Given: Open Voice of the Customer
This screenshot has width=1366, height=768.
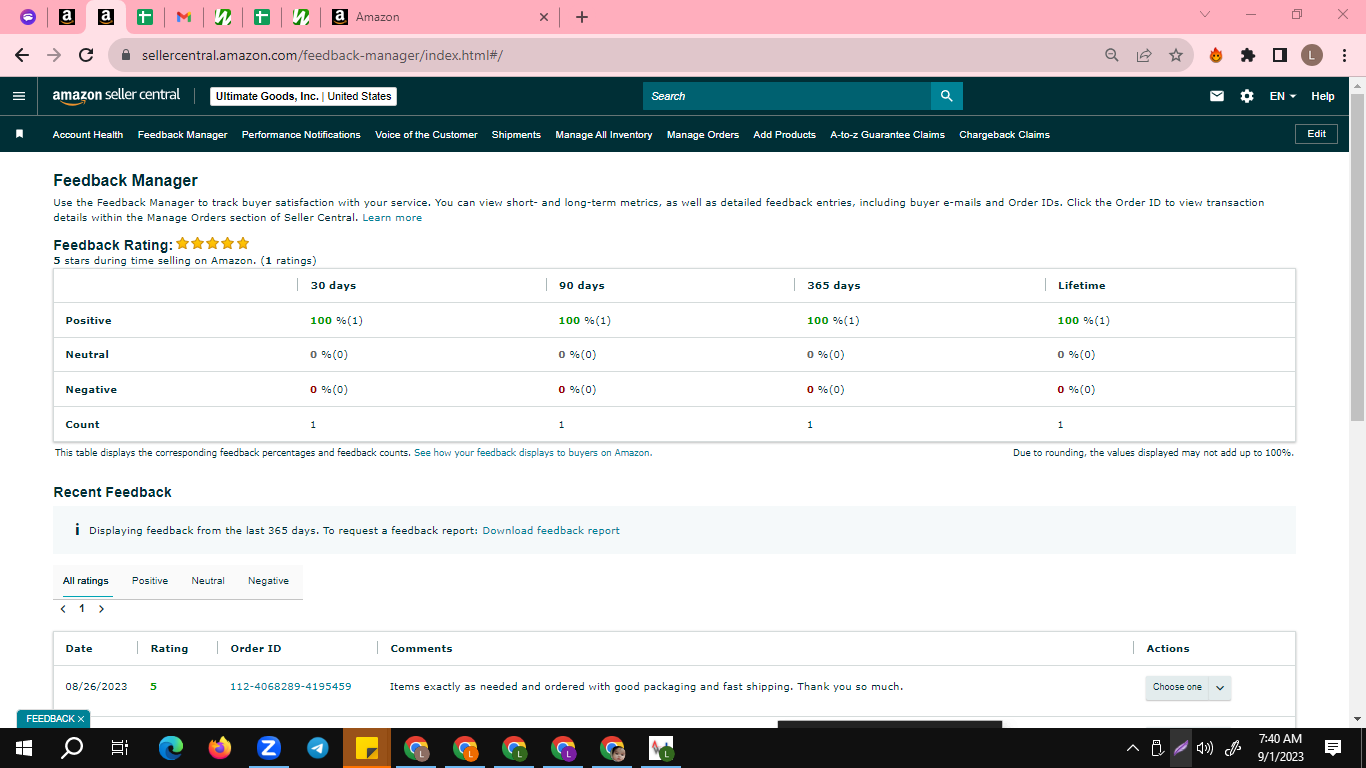Looking at the screenshot, I should click(x=426, y=134).
